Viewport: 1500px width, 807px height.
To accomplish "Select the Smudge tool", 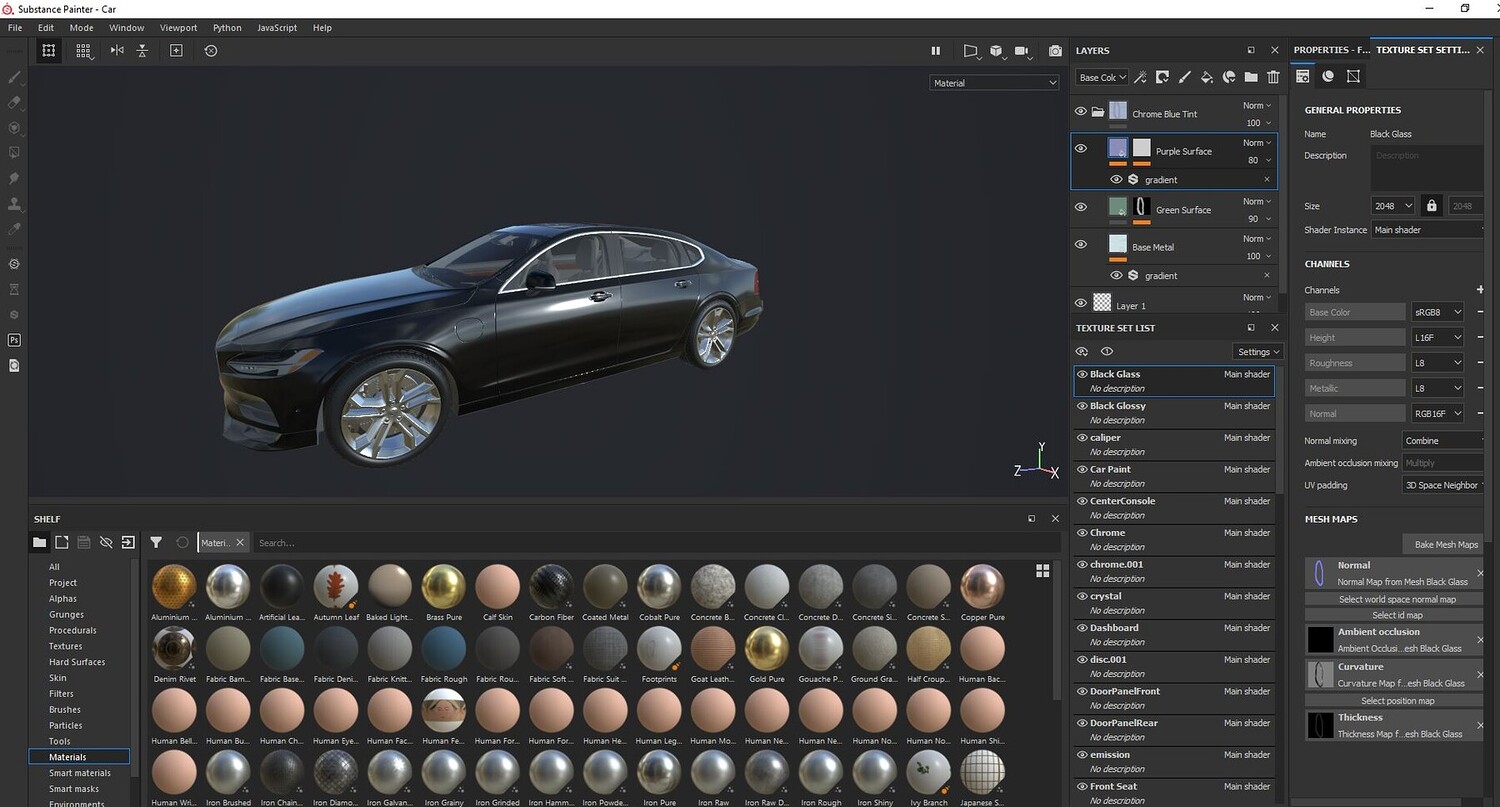I will tap(14, 178).
